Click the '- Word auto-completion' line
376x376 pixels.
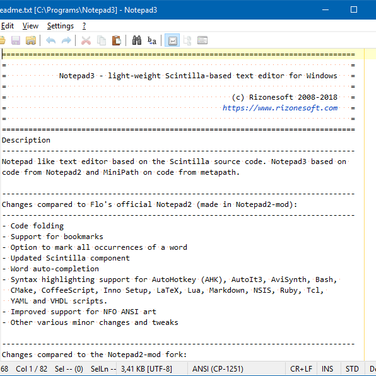pyautogui.click(x=50, y=269)
